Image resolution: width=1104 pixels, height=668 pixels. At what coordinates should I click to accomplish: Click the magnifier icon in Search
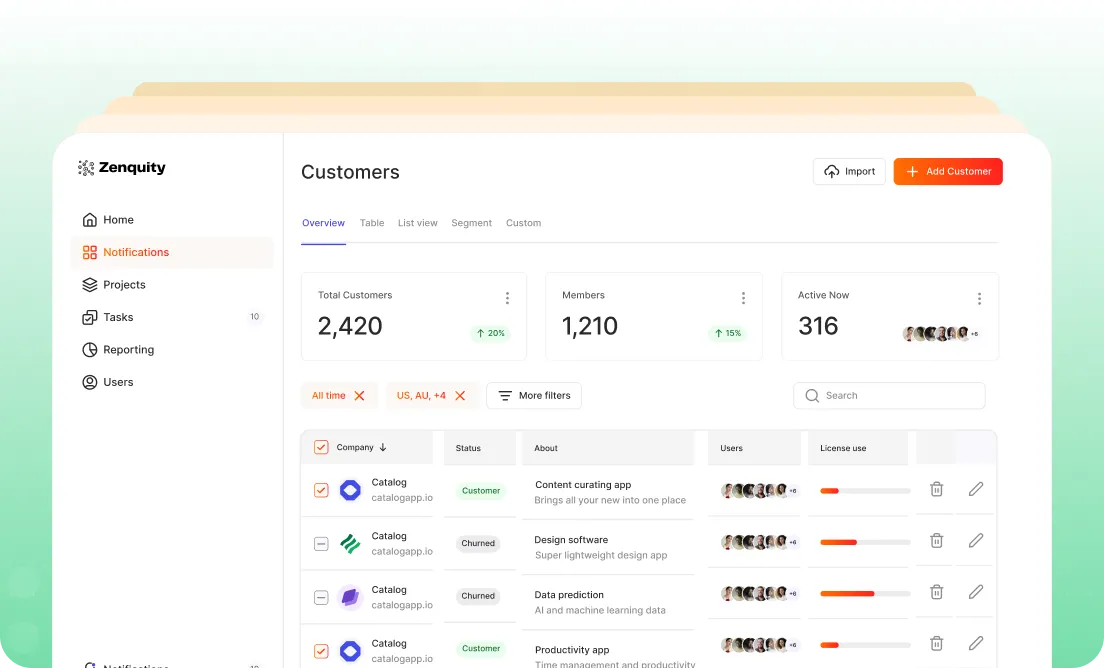pyautogui.click(x=812, y=396)
